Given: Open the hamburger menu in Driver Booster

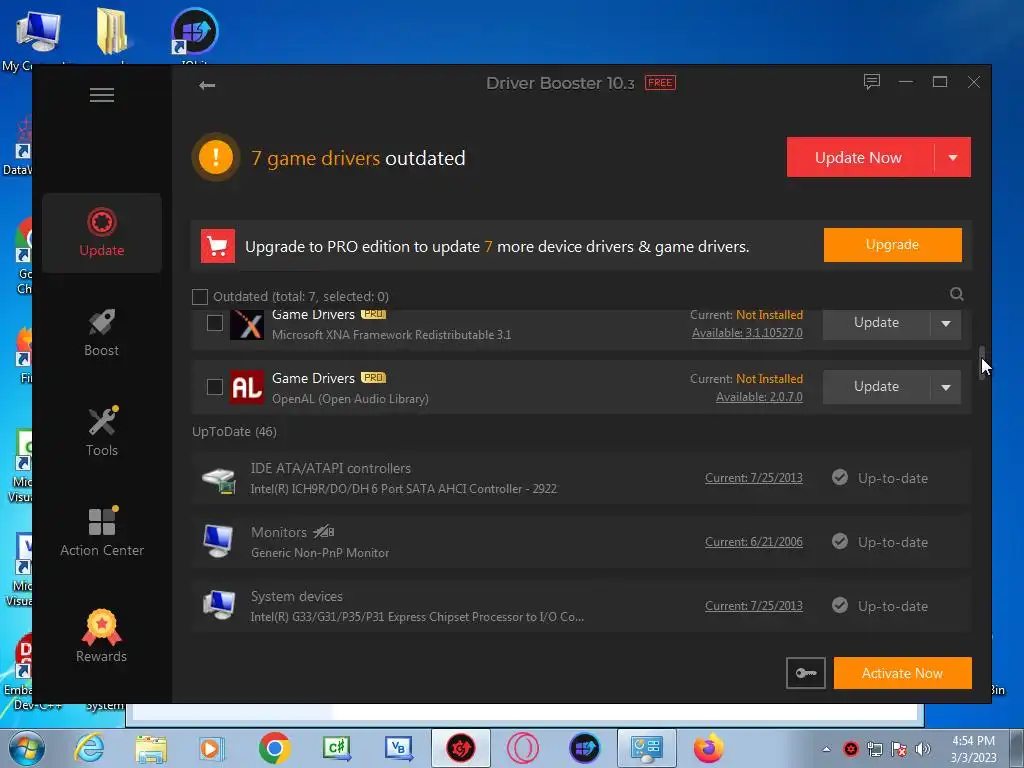Looking at the screenshot, I should 101,95.
